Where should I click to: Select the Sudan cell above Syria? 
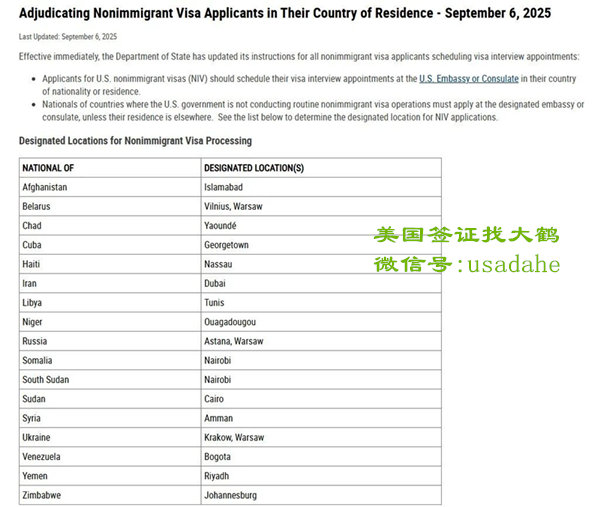point(110,399)
